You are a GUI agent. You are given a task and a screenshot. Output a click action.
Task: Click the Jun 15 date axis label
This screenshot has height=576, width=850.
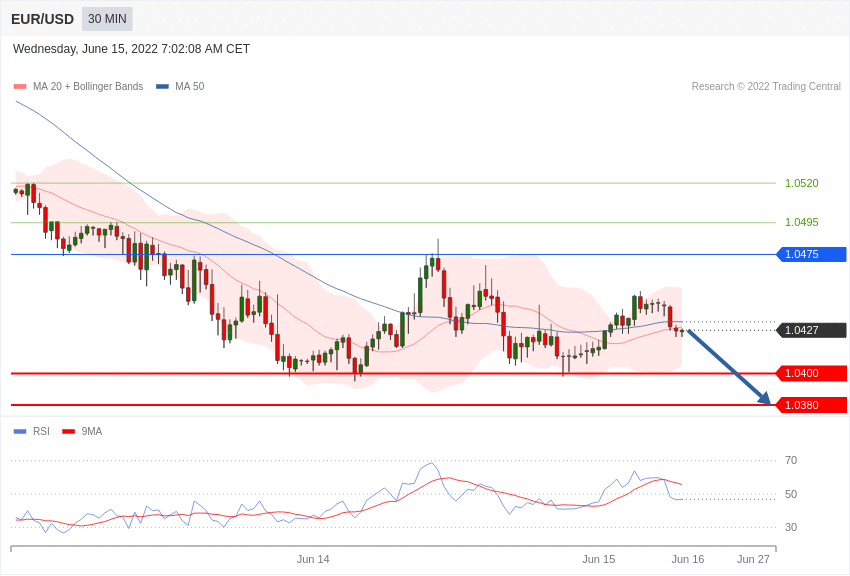(598, 559)
